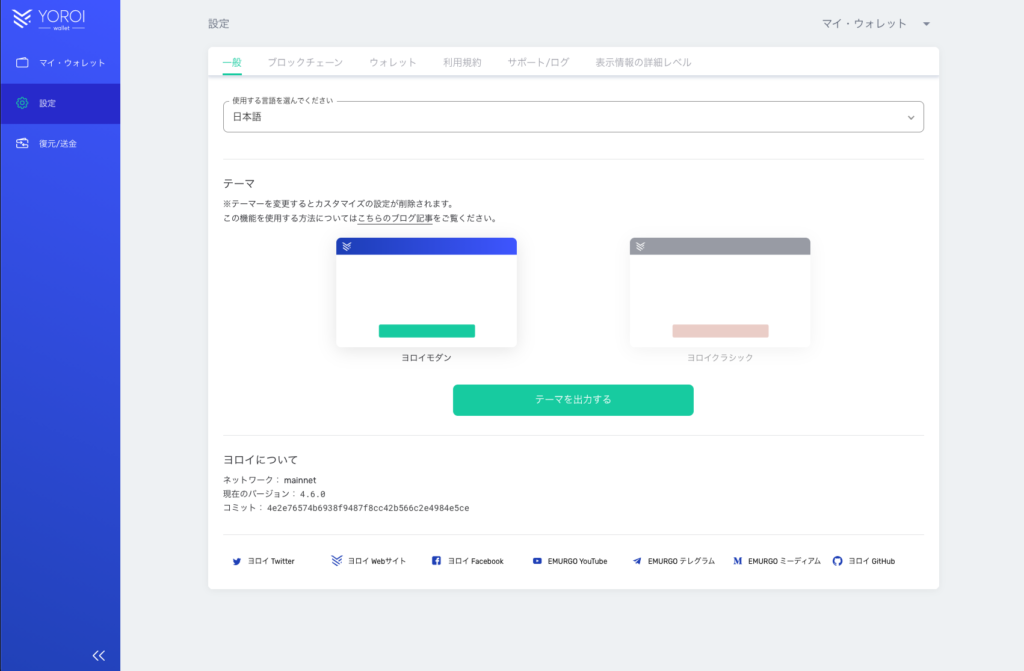Open 復元/送金 transfer icon in sidebar
The image size is (1024, 671).
pyautogui.click(x=22, y=143)
